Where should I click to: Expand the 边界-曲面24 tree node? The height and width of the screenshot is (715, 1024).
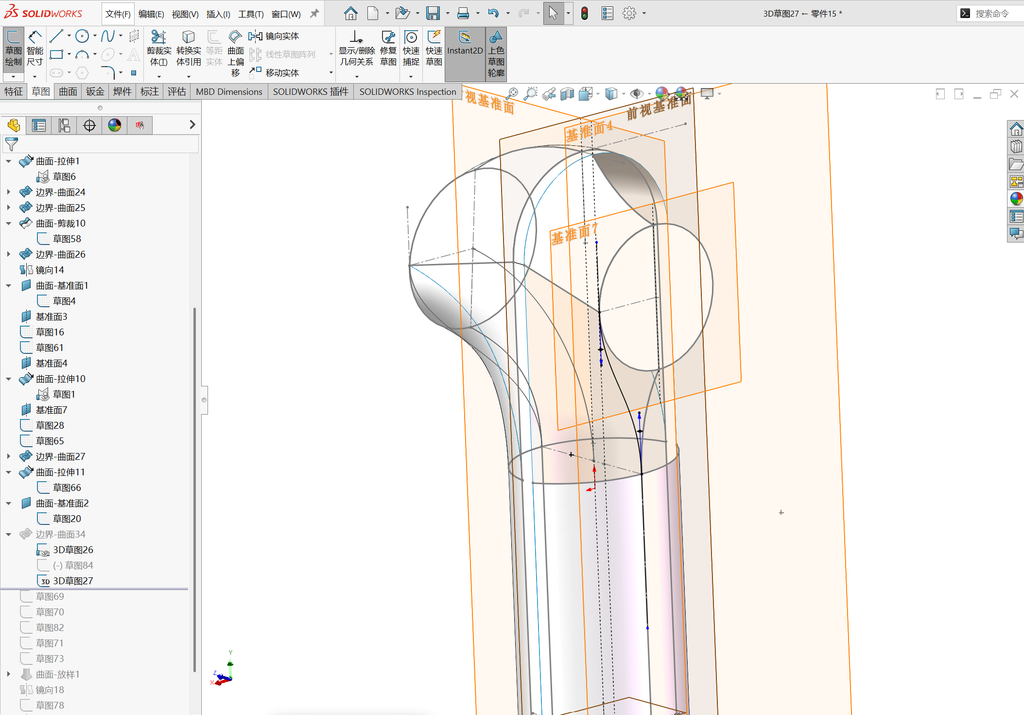tap(8, 192)
